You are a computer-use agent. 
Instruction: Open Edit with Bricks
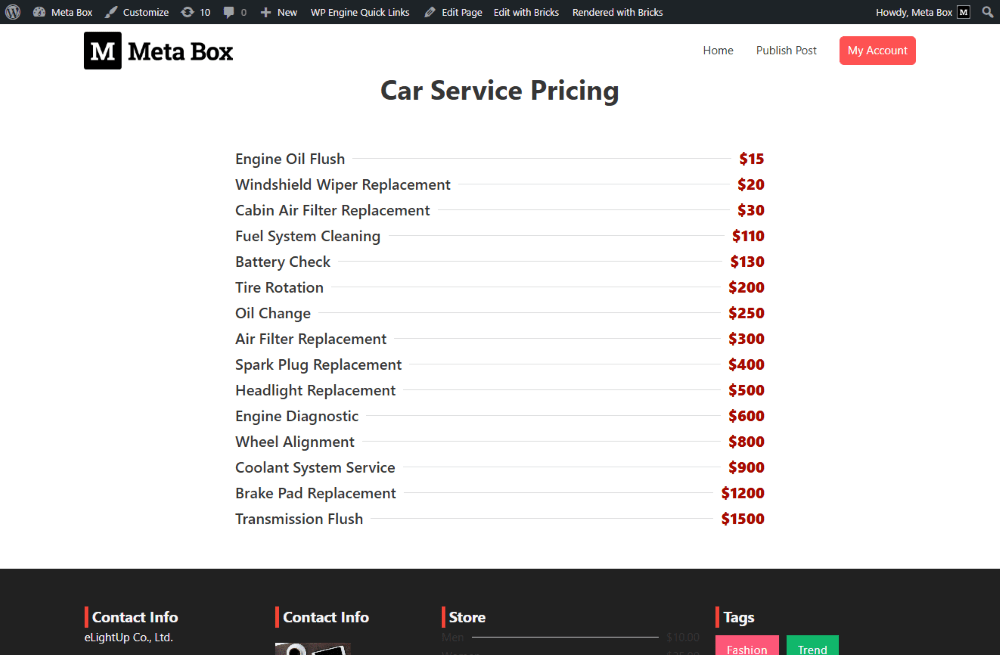coord(528,11)
